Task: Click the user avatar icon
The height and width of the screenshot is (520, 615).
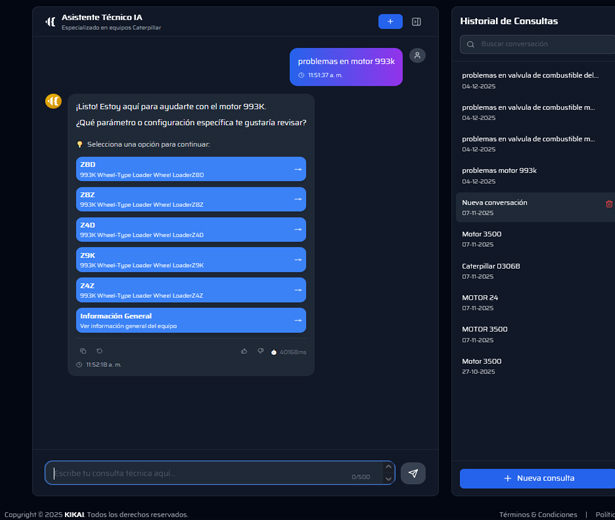Action: (x=417, y=55)
